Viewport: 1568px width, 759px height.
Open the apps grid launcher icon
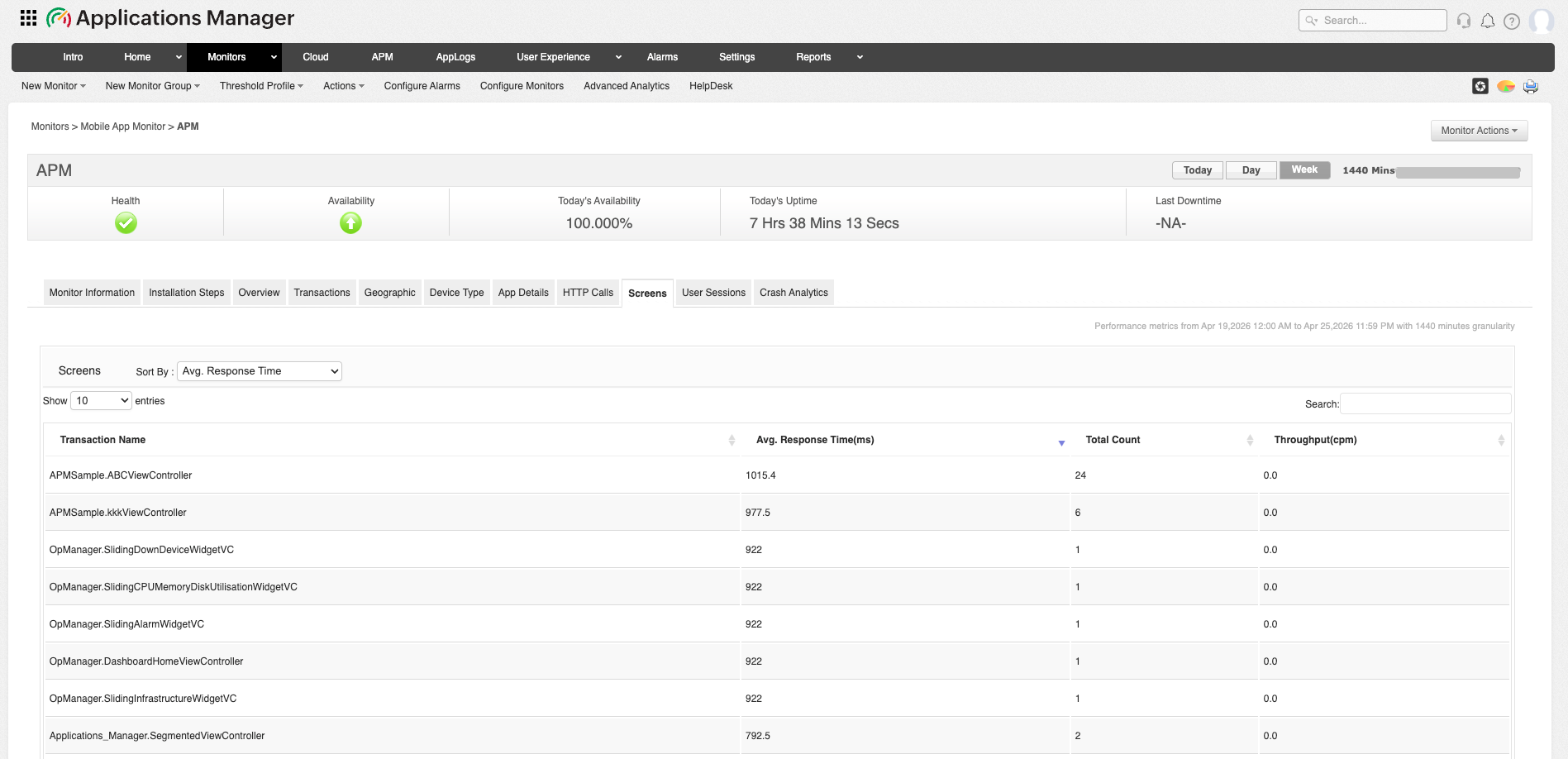(x=28, y=17)
